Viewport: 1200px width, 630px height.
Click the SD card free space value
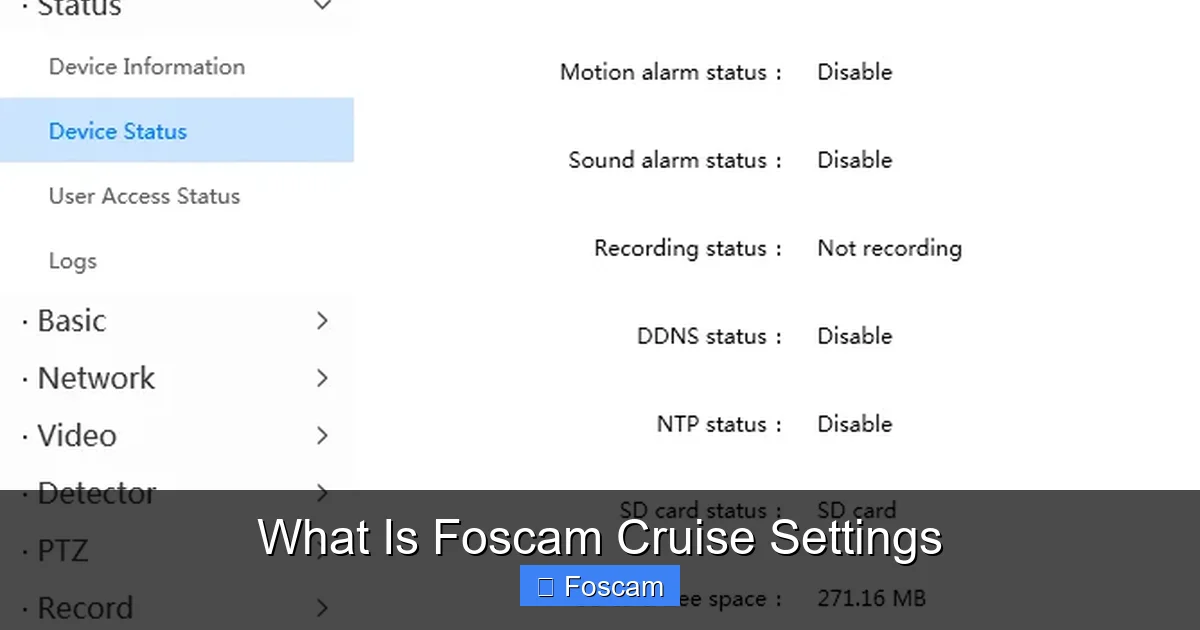871,598
